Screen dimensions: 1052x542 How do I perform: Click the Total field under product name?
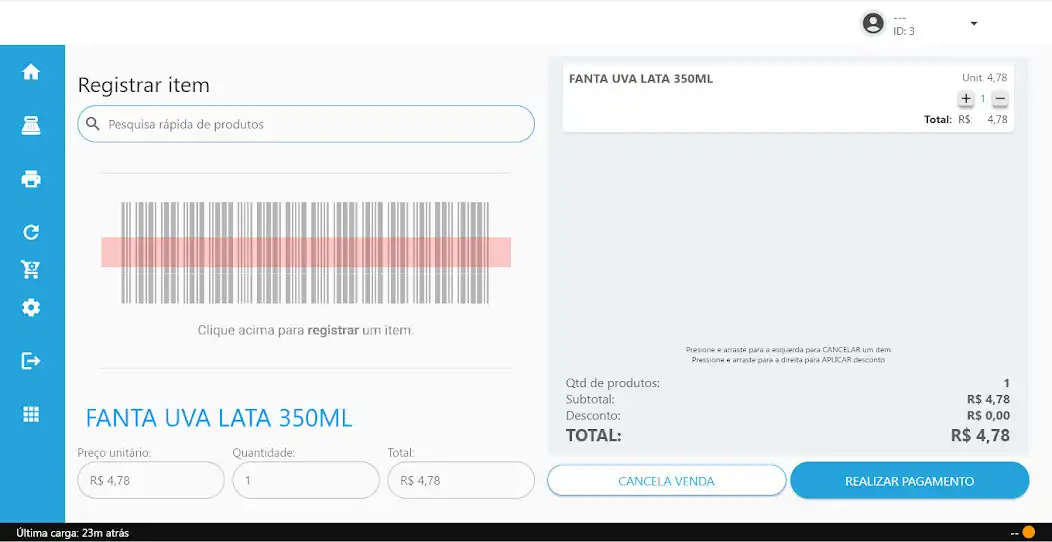click(x=461, y=480)
